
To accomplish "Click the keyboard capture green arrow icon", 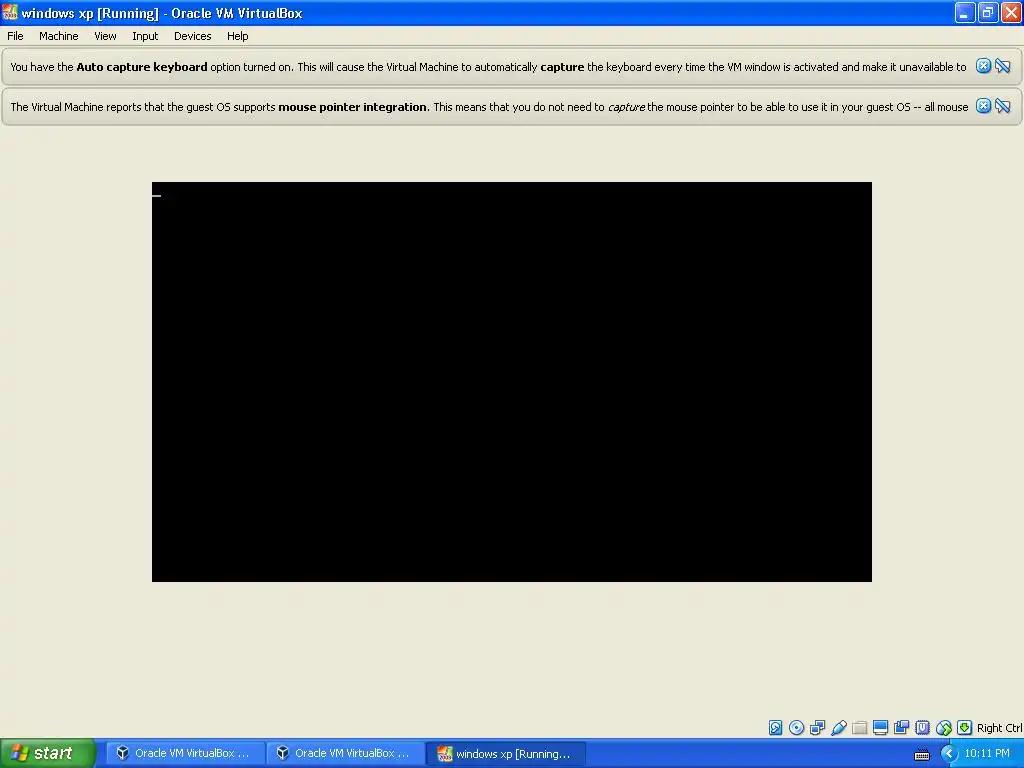I will pyautogui.click(x=965, y=728).
